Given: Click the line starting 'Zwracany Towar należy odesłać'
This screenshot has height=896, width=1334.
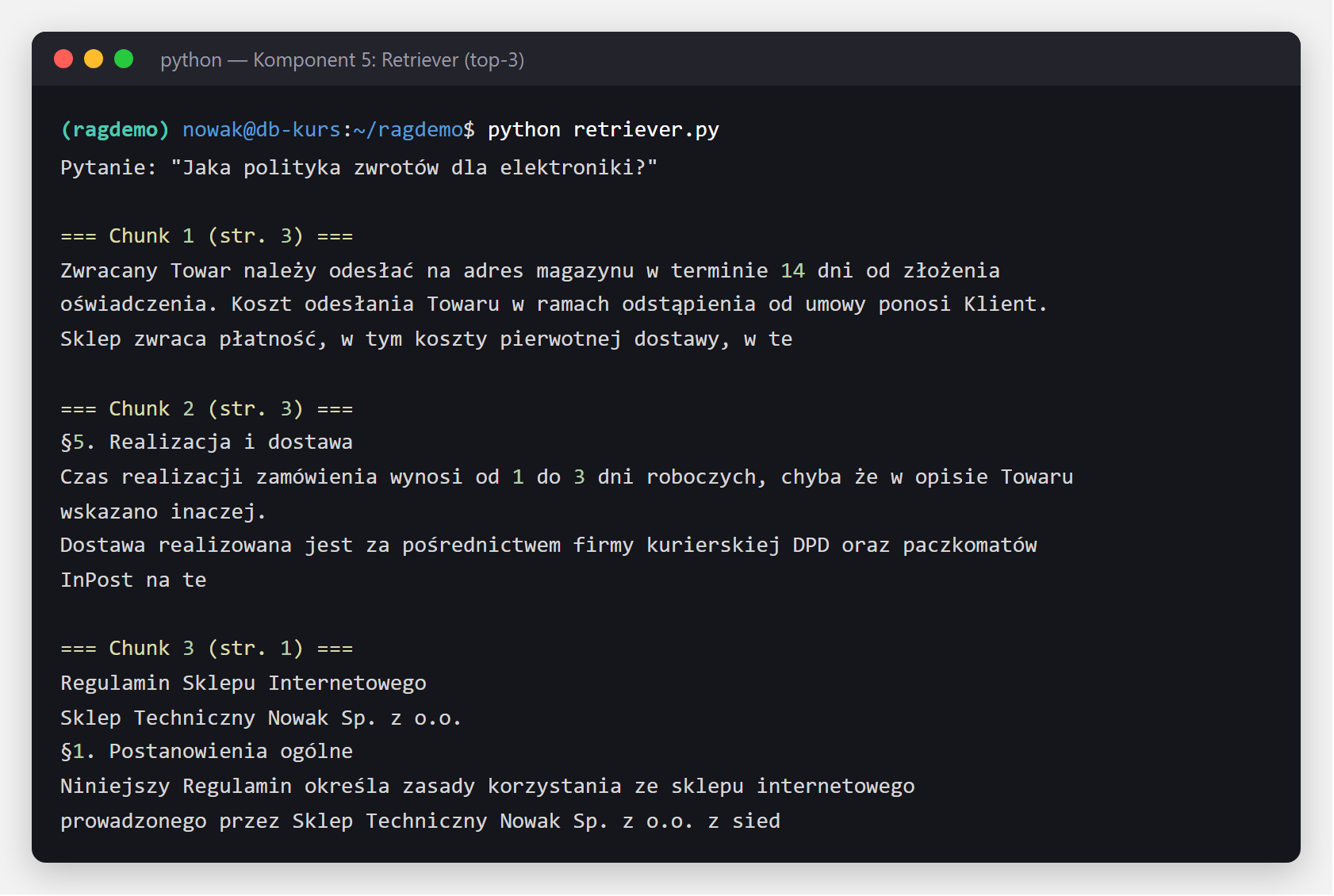Looking at the screenshot, I should pyautogui.click(x=530, y=270).
